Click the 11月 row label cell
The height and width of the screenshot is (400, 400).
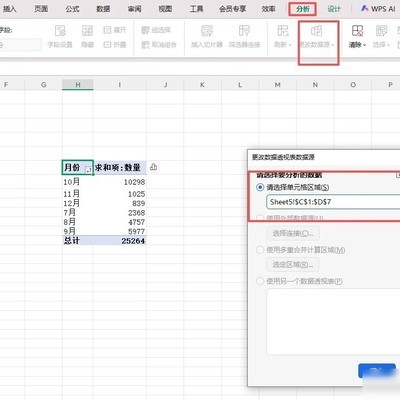[x=78, y=194]
